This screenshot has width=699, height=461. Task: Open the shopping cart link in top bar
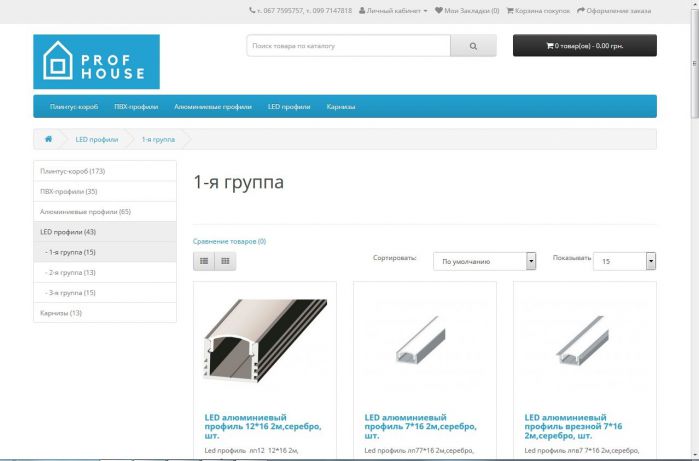(538, 11)
